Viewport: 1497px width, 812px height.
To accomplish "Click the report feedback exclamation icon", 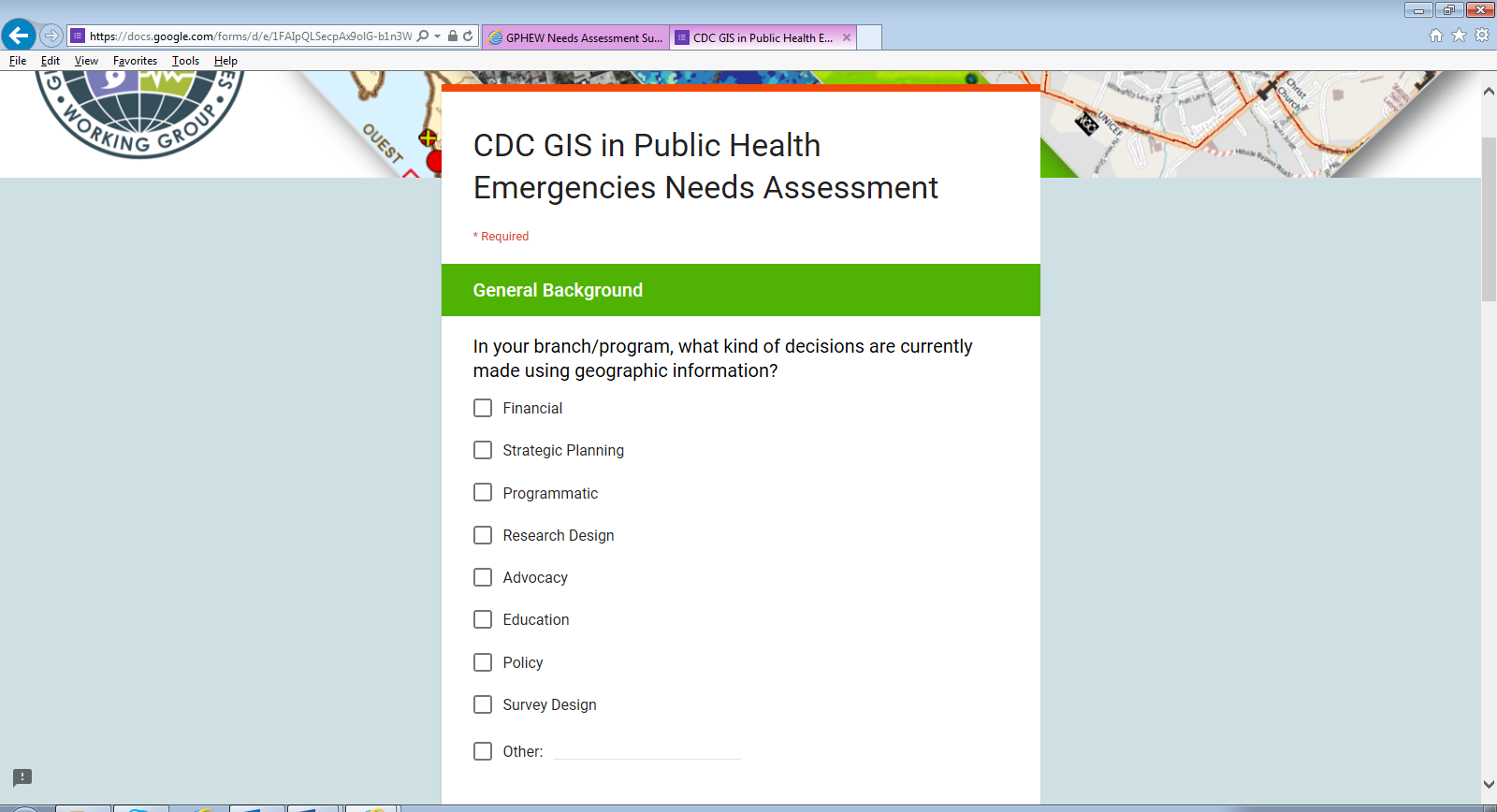I will (x=22, y=777).
